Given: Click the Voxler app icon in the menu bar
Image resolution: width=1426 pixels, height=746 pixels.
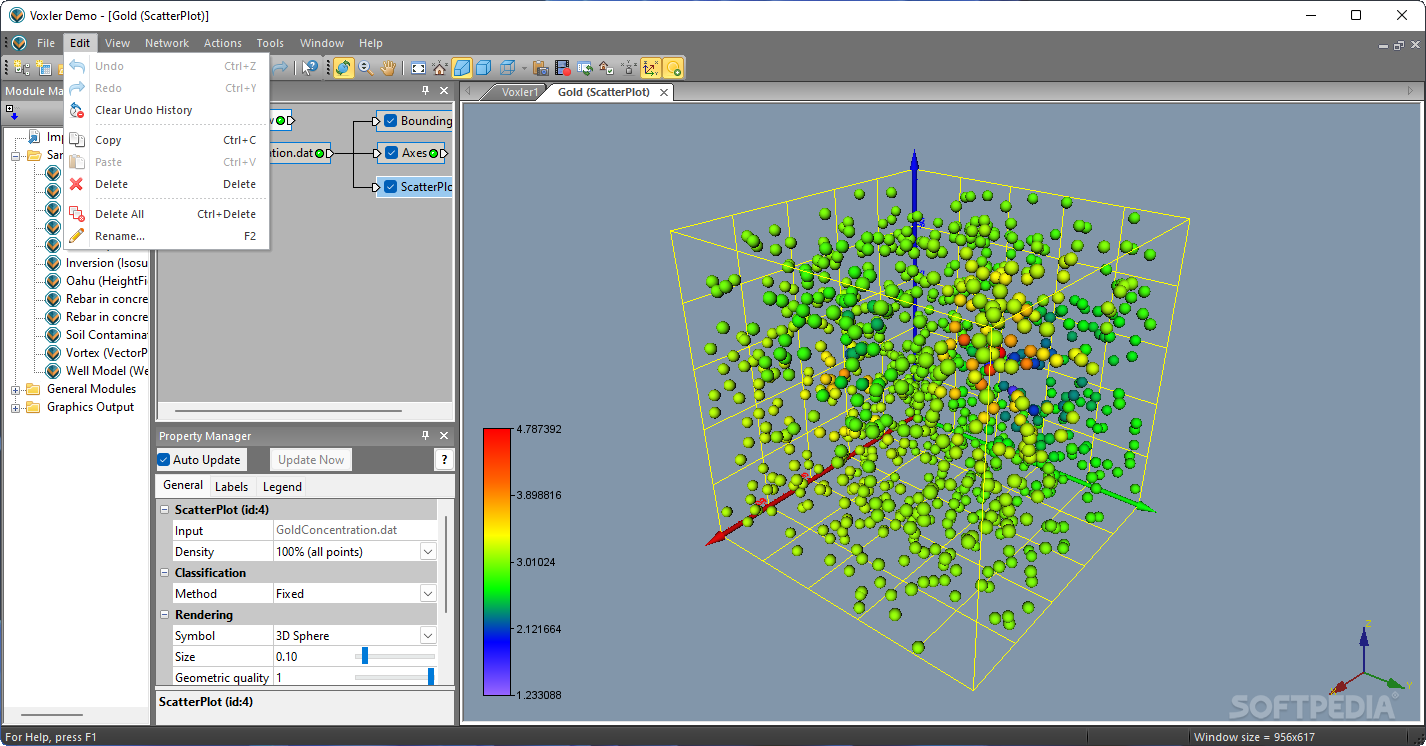Looking at the screenshot, I should click(19, 43).
